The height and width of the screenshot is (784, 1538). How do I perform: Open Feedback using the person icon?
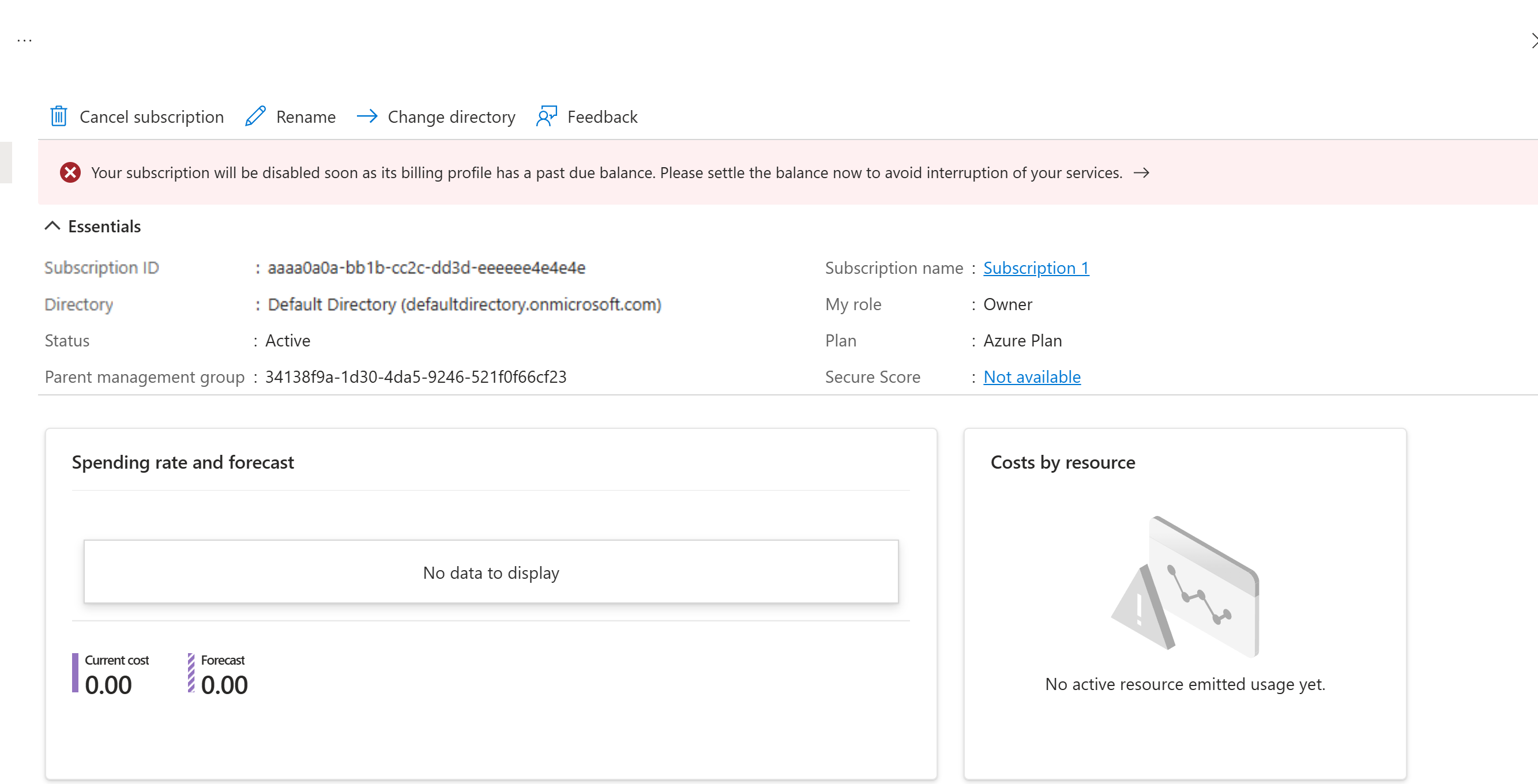coord(546,116)
